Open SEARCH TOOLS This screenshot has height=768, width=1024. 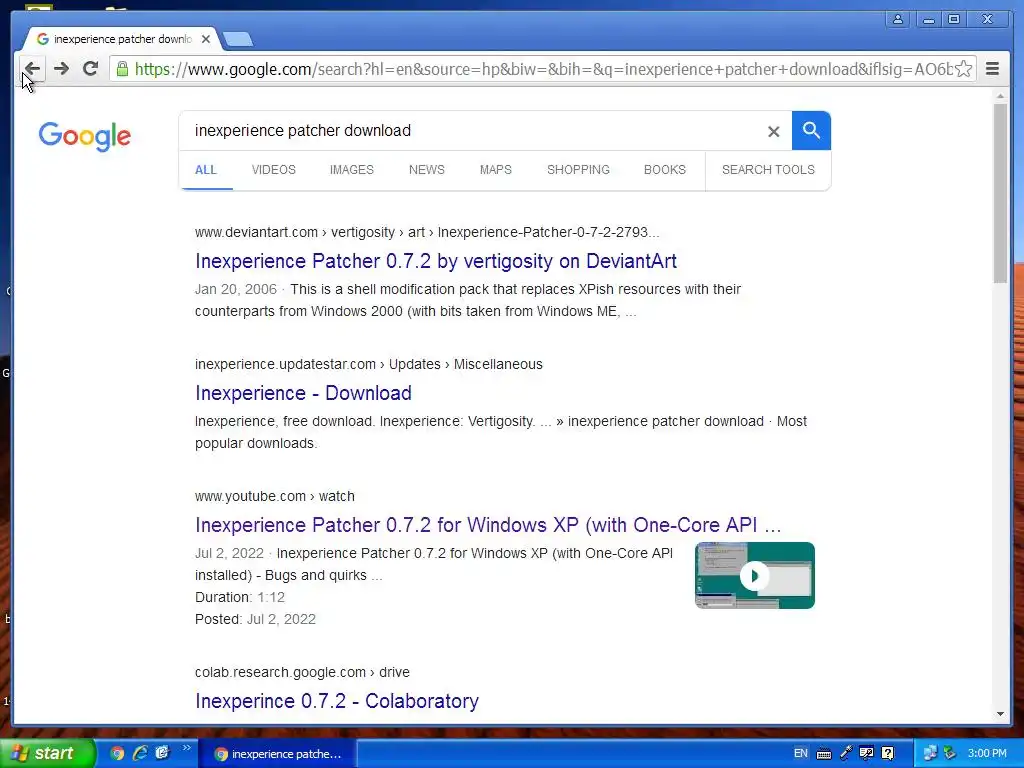(768, 170)
